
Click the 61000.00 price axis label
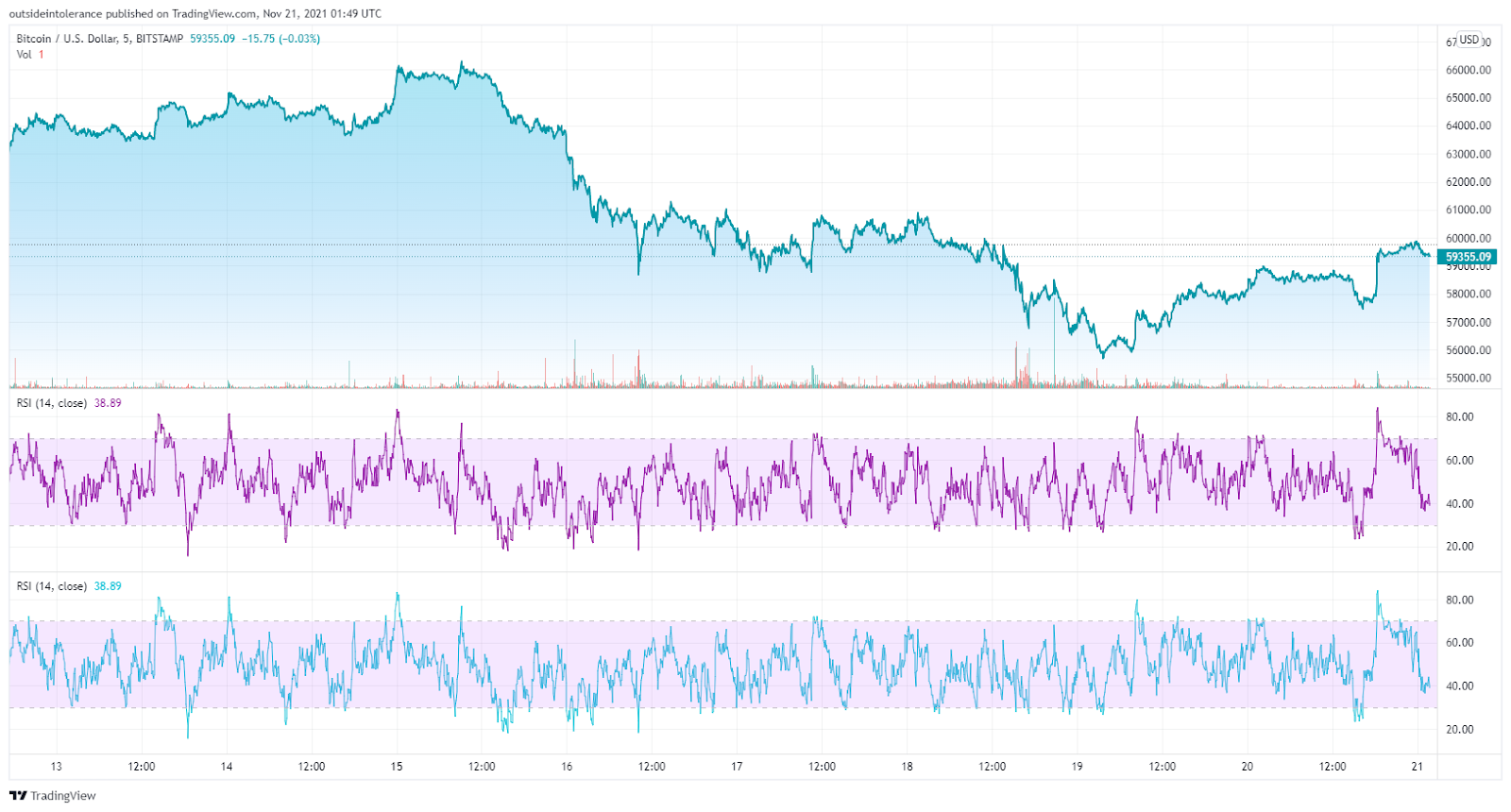(x=1469, y=210)
